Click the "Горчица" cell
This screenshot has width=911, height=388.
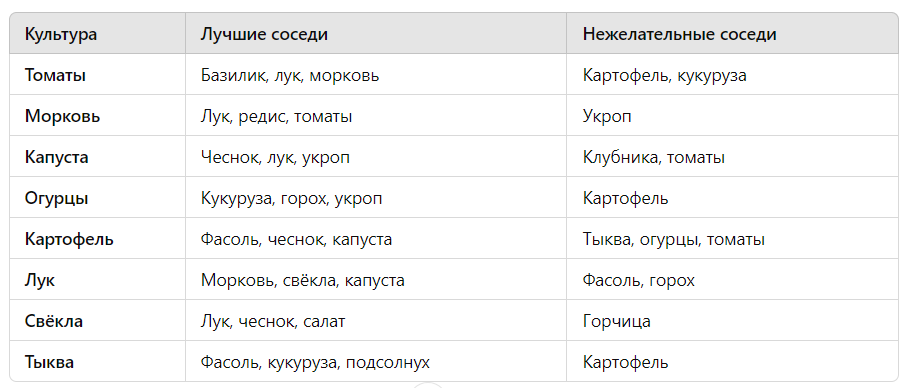coord(616,321)
